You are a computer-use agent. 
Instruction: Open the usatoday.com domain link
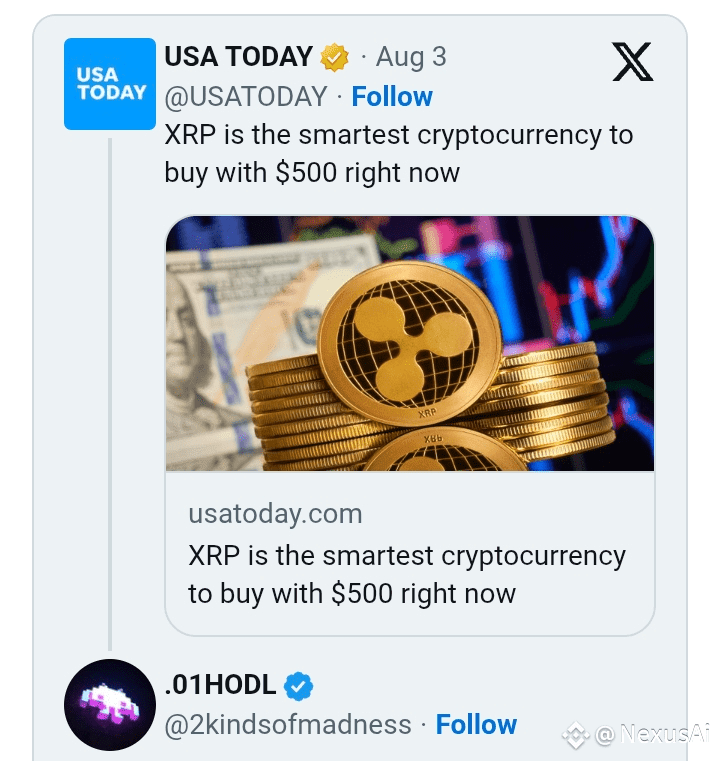[275, 513]
